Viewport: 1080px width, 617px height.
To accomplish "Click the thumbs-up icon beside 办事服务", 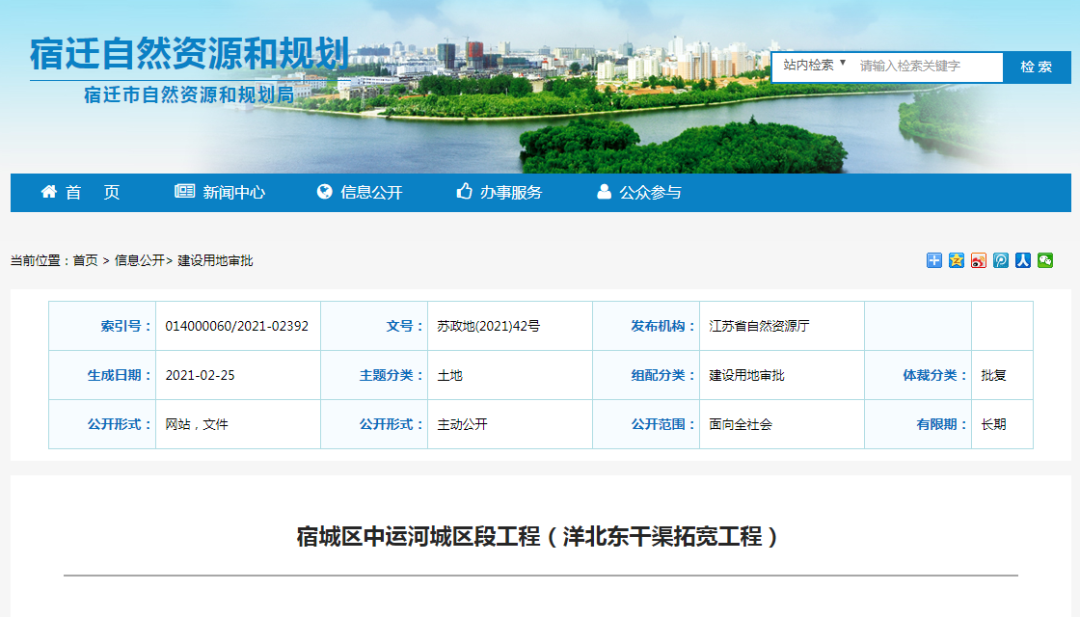I will point(464,191).
